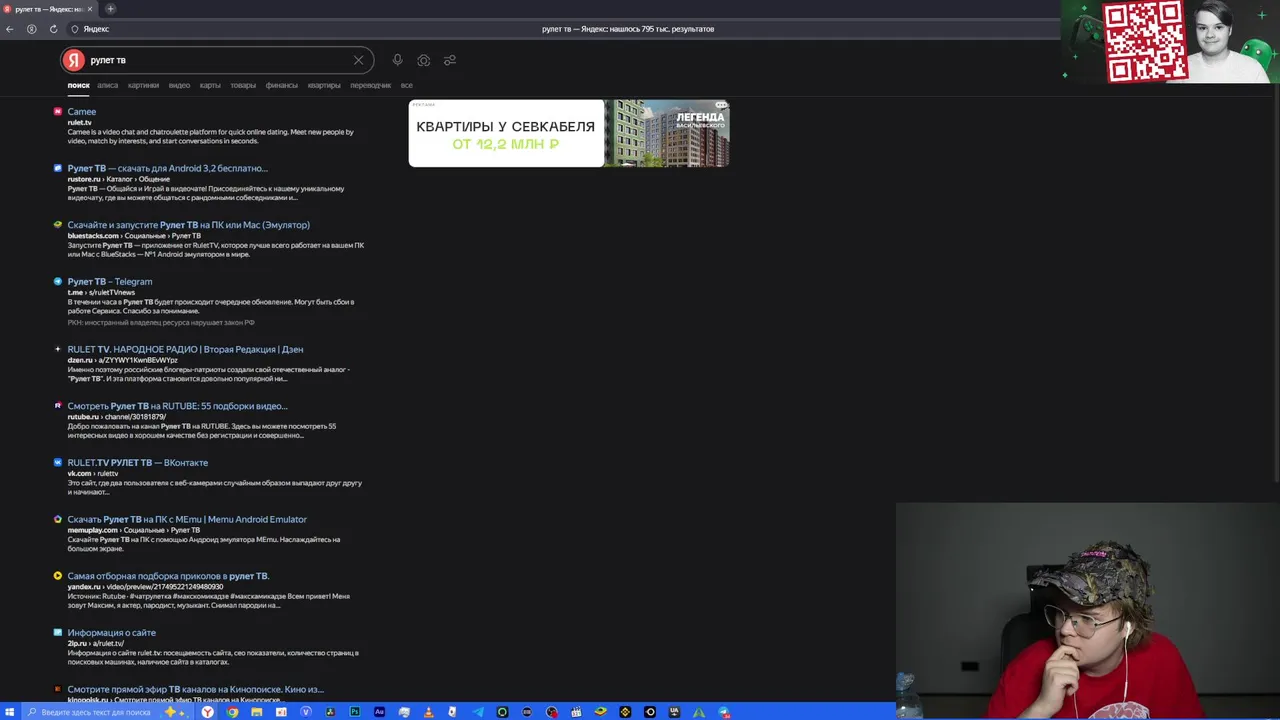Open Самая отборная подборка приколов result
Screen dimensions: 1280x720
pos(168,576)
